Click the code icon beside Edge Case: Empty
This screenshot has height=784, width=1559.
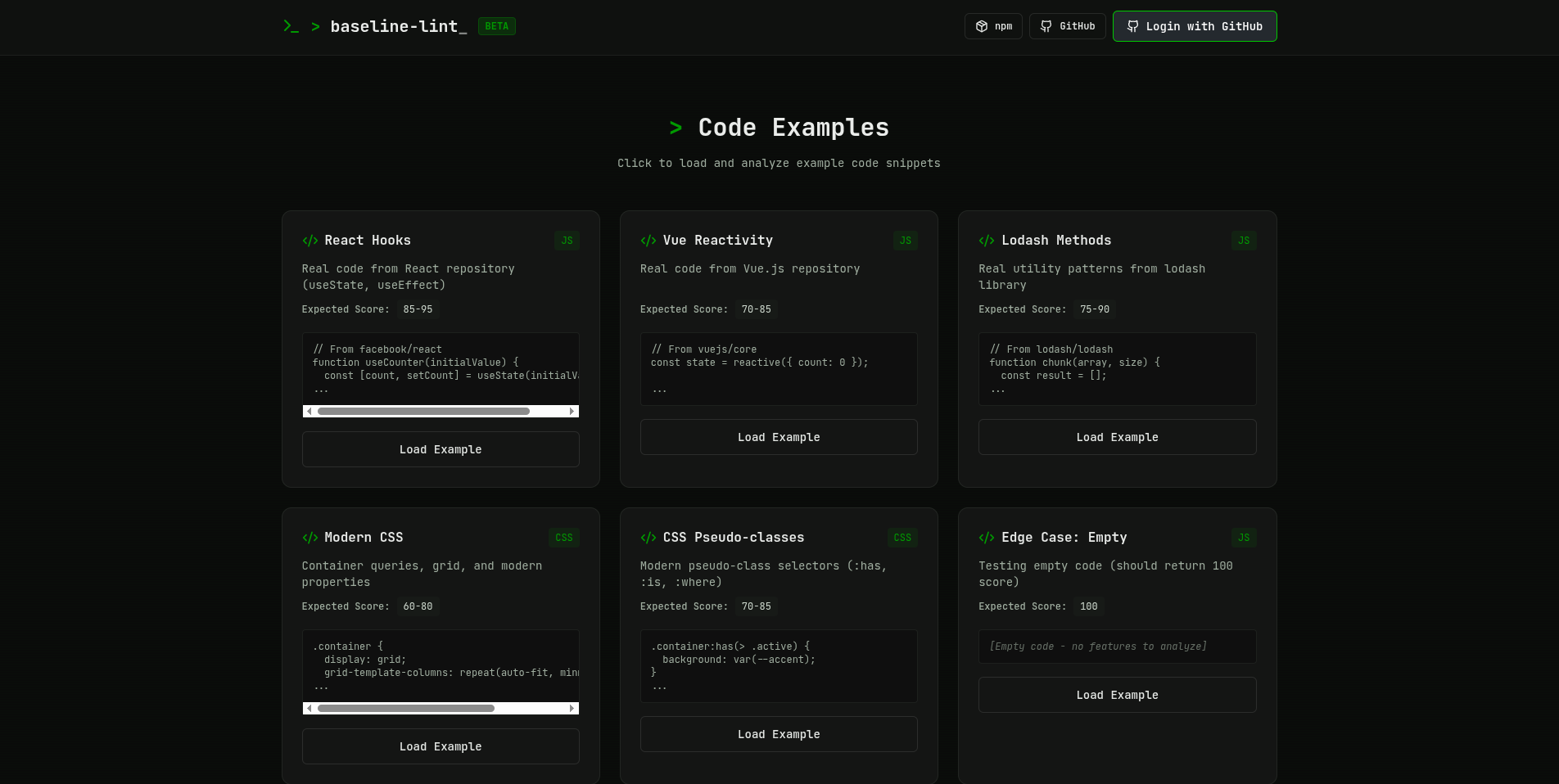click(987, 538)
